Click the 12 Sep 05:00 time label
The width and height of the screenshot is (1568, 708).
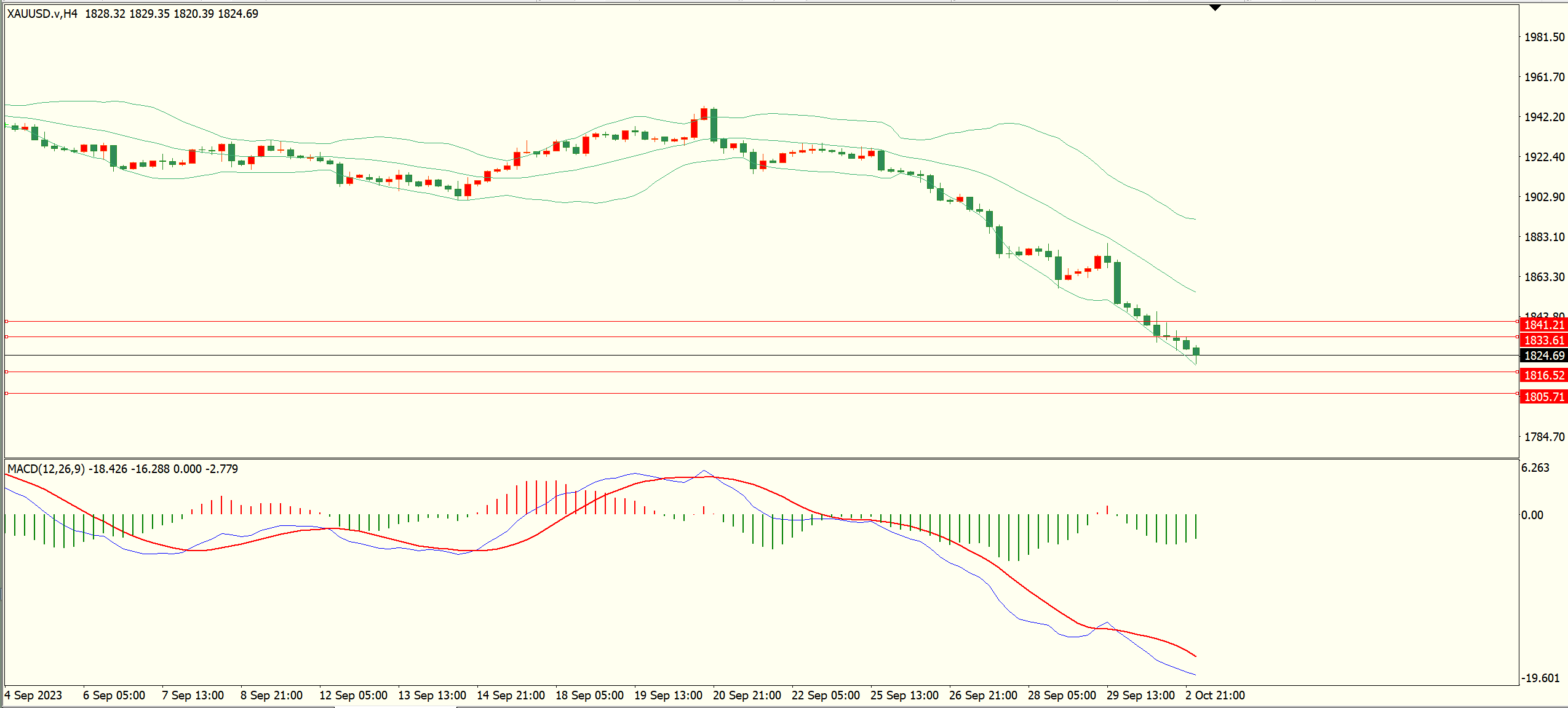354,695
